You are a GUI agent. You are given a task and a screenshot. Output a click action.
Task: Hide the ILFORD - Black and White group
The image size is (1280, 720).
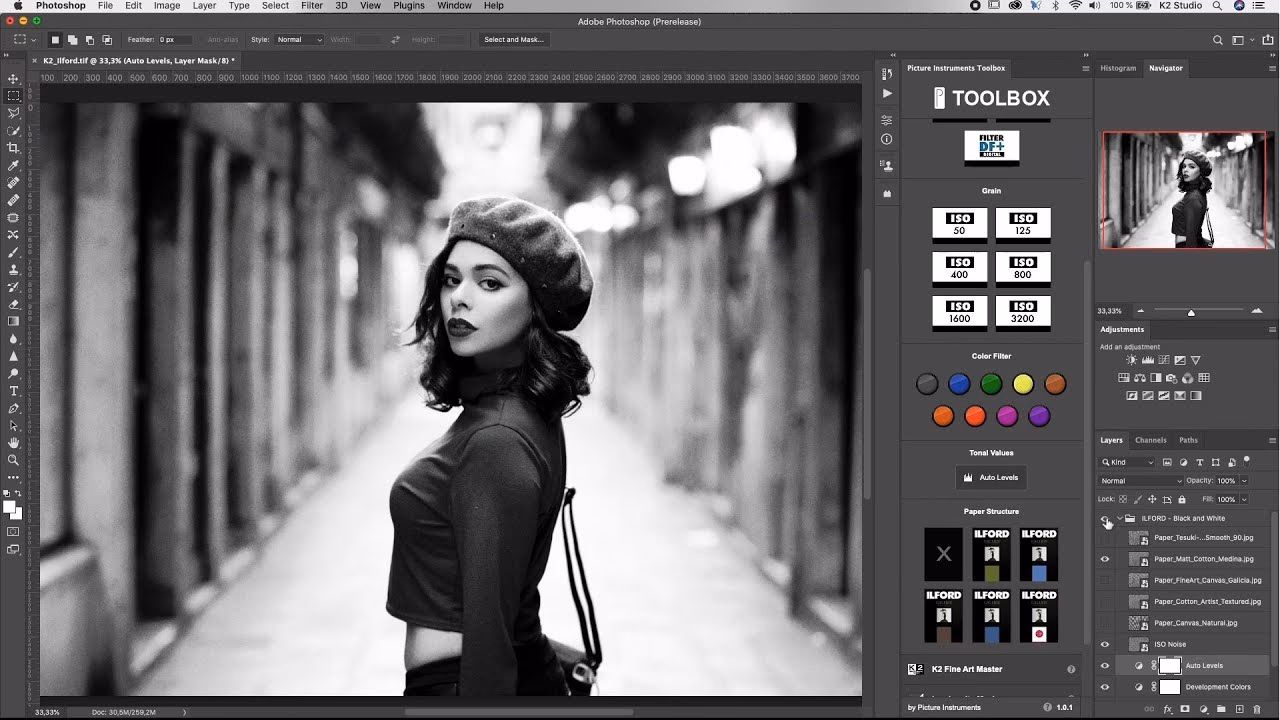[1105, 518]
